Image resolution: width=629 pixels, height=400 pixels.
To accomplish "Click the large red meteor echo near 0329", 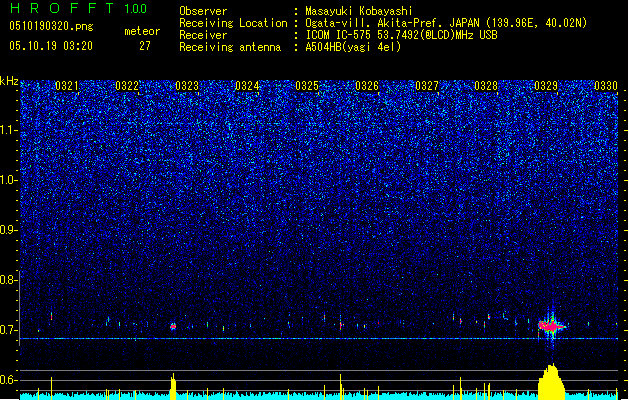I will [x=552, y=326].
